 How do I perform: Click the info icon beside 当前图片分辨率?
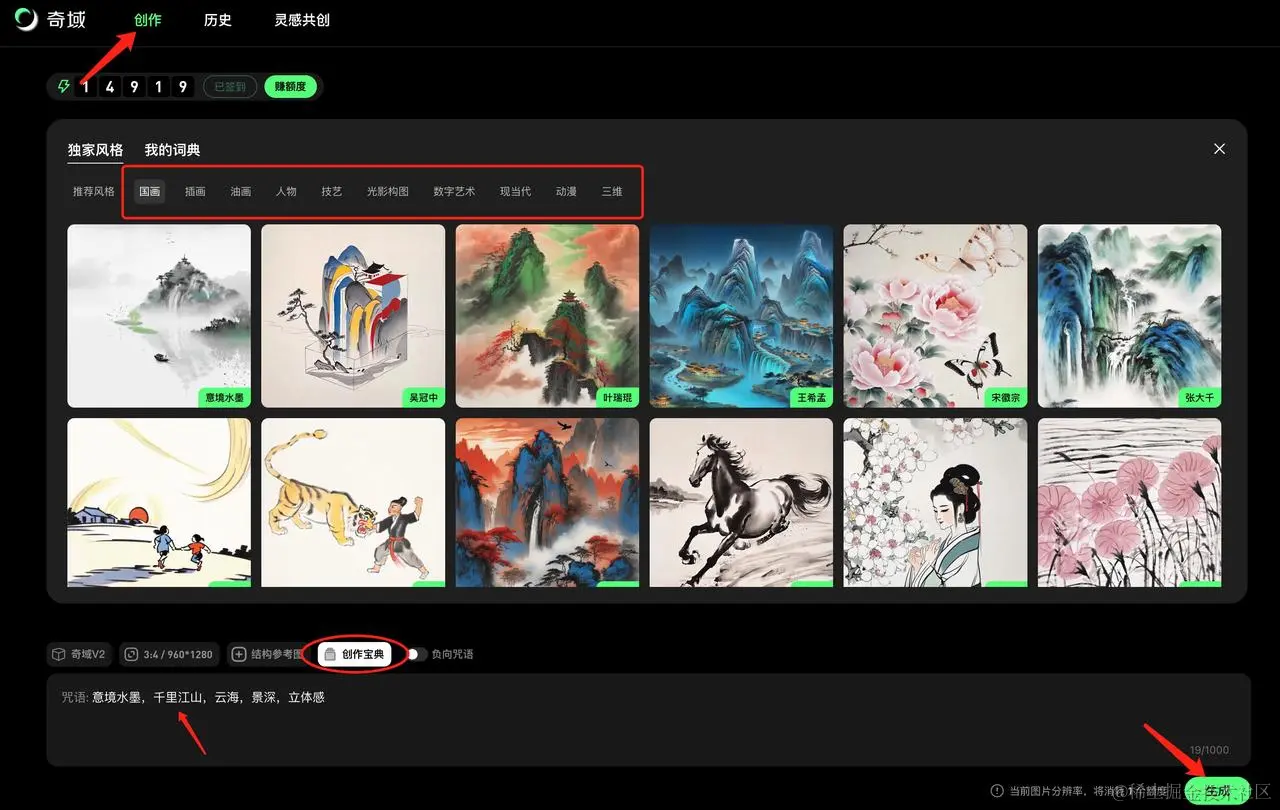coord(997,791)
